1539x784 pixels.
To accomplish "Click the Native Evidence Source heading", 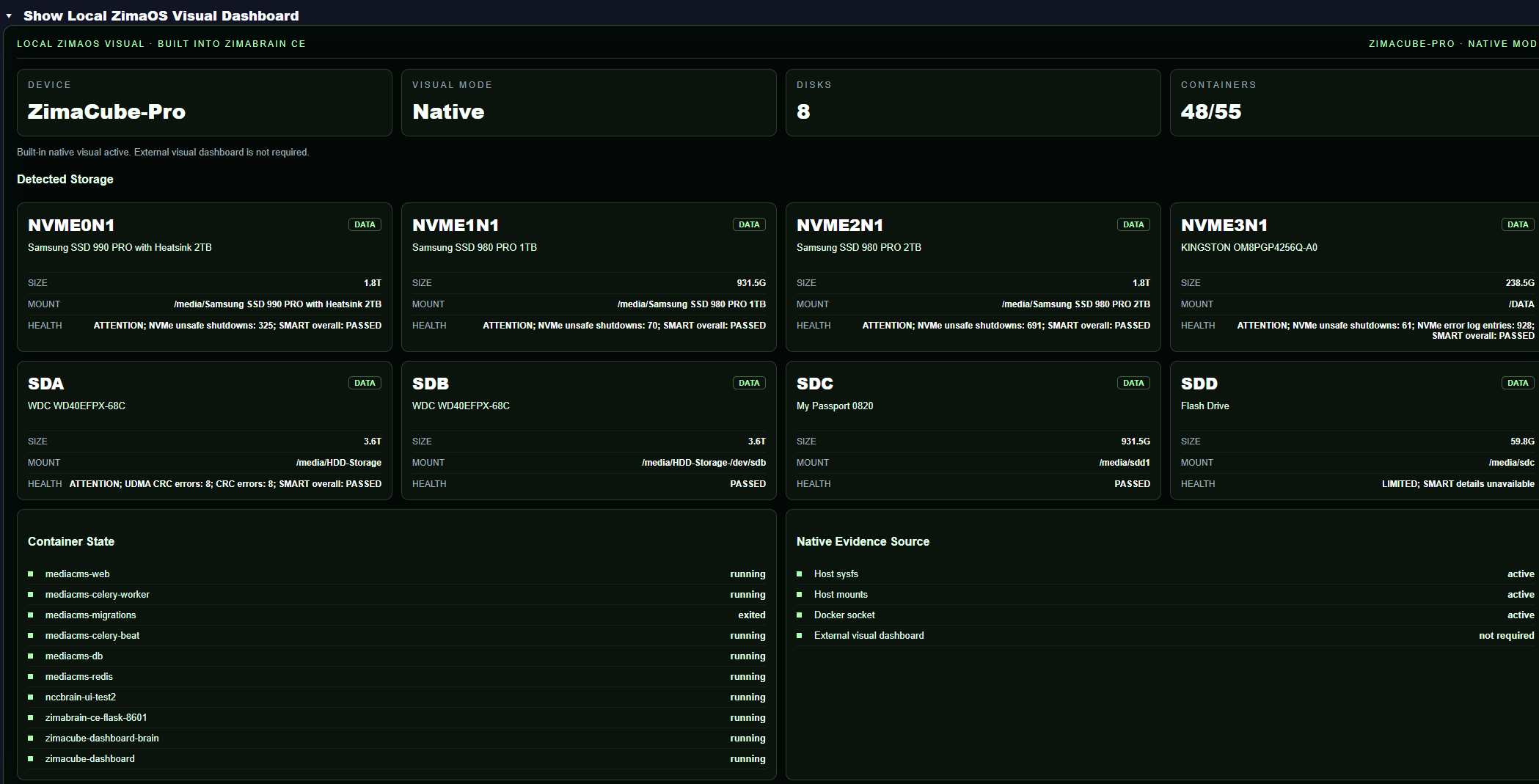I will click(x=863, y=541).
